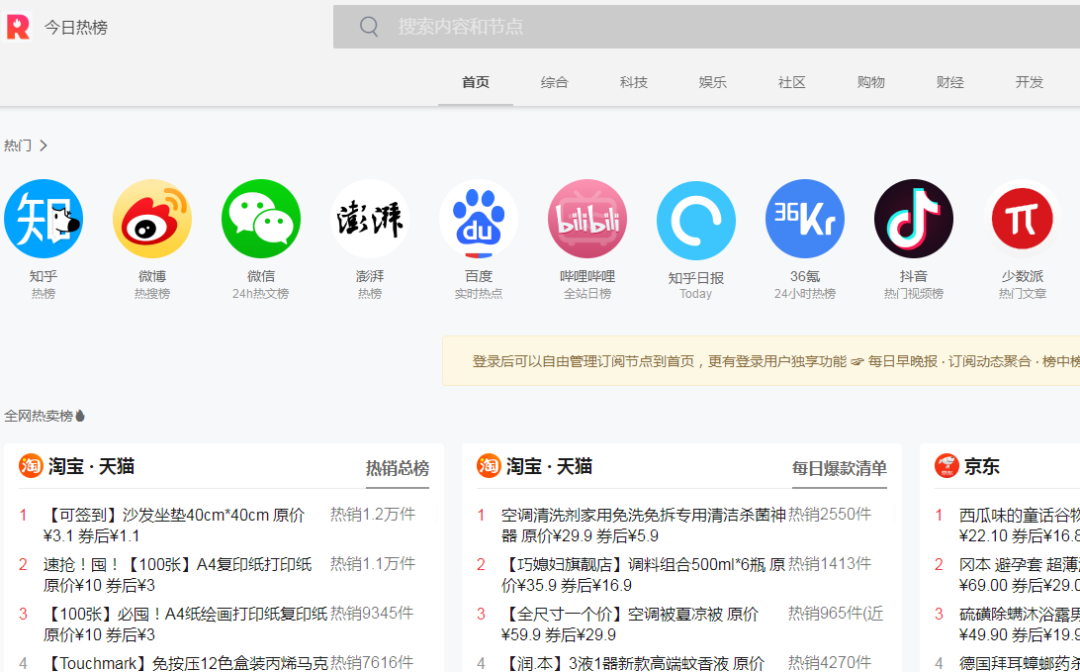
Task: Click the 热销1.2万件 sales count
Action: [x=373, y=514]
